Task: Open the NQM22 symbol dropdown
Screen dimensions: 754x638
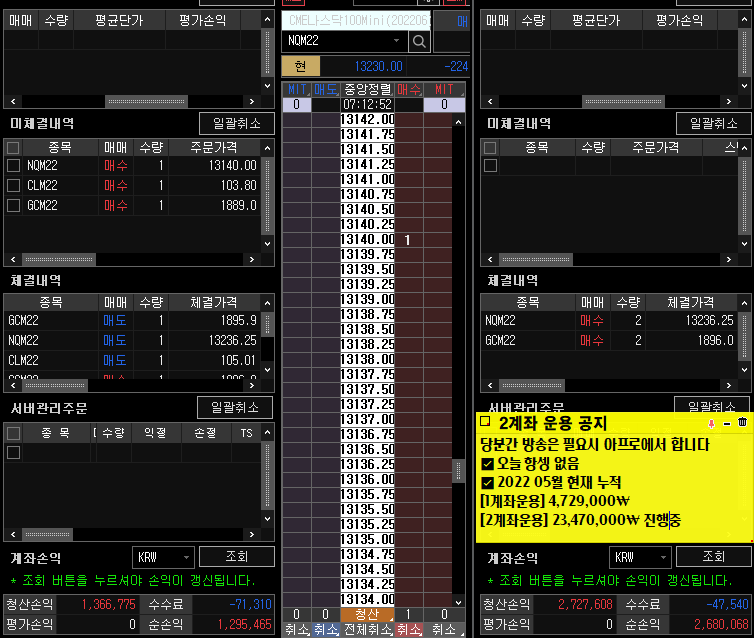Action: (x=396, y=41)
